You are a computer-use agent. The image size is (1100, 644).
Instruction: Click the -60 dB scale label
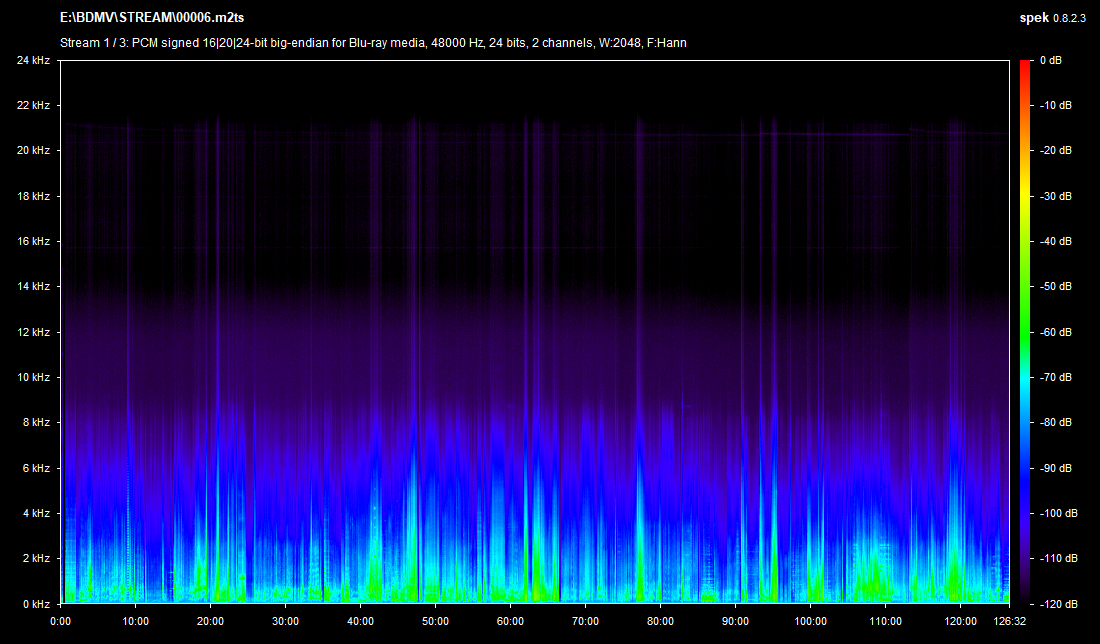pos(1055,332)
